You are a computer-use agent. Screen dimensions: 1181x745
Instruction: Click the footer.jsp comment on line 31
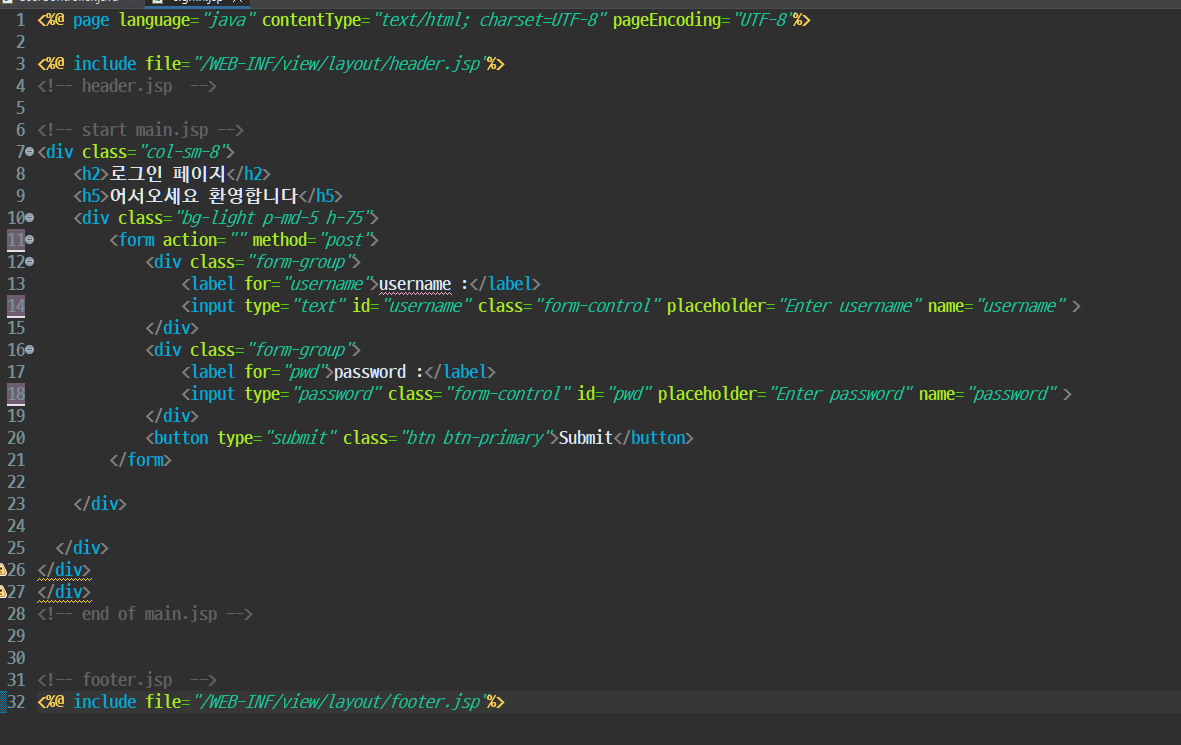[127, 680]
